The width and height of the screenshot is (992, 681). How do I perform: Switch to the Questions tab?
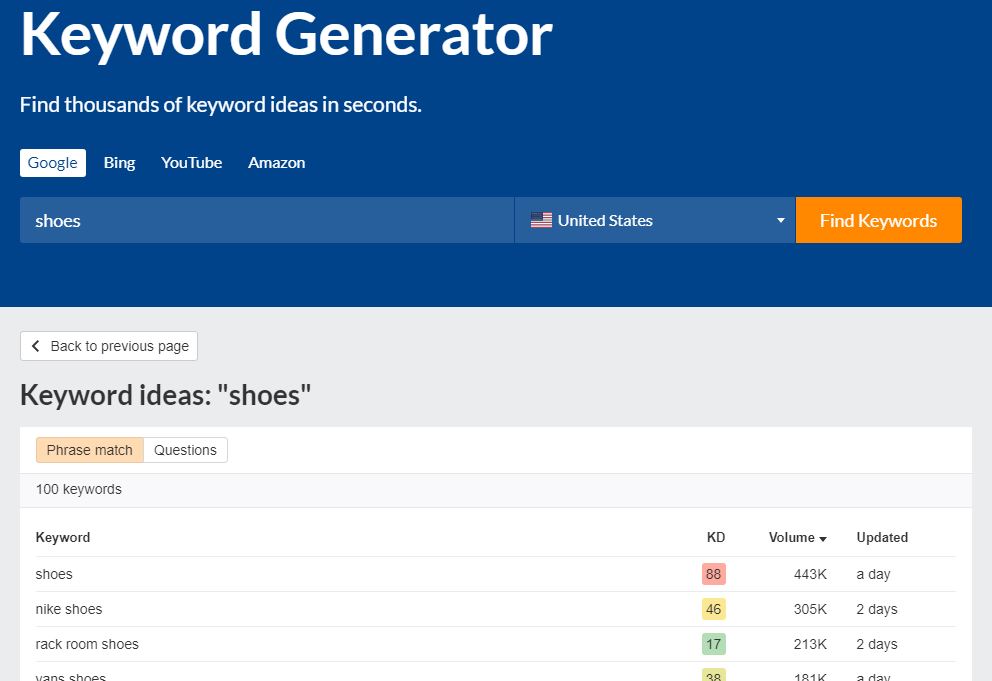pos(185,450)
